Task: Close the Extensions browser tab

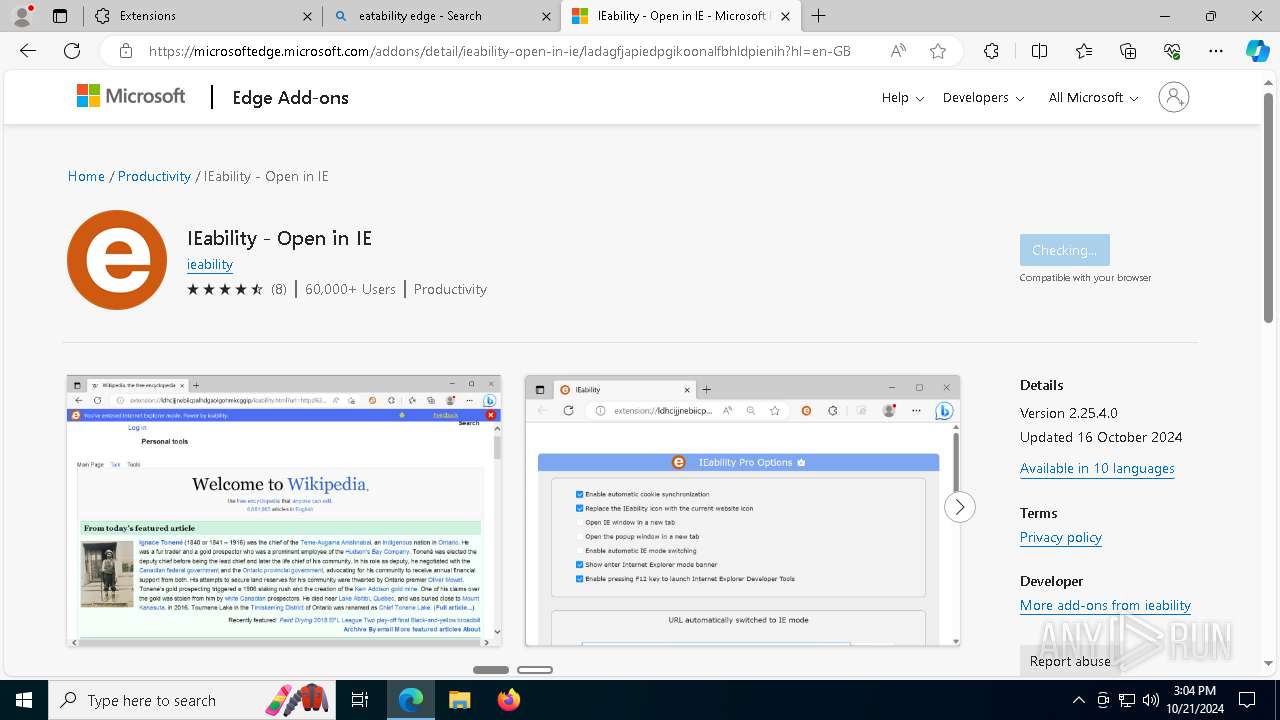Action: [x=307, y=16]
